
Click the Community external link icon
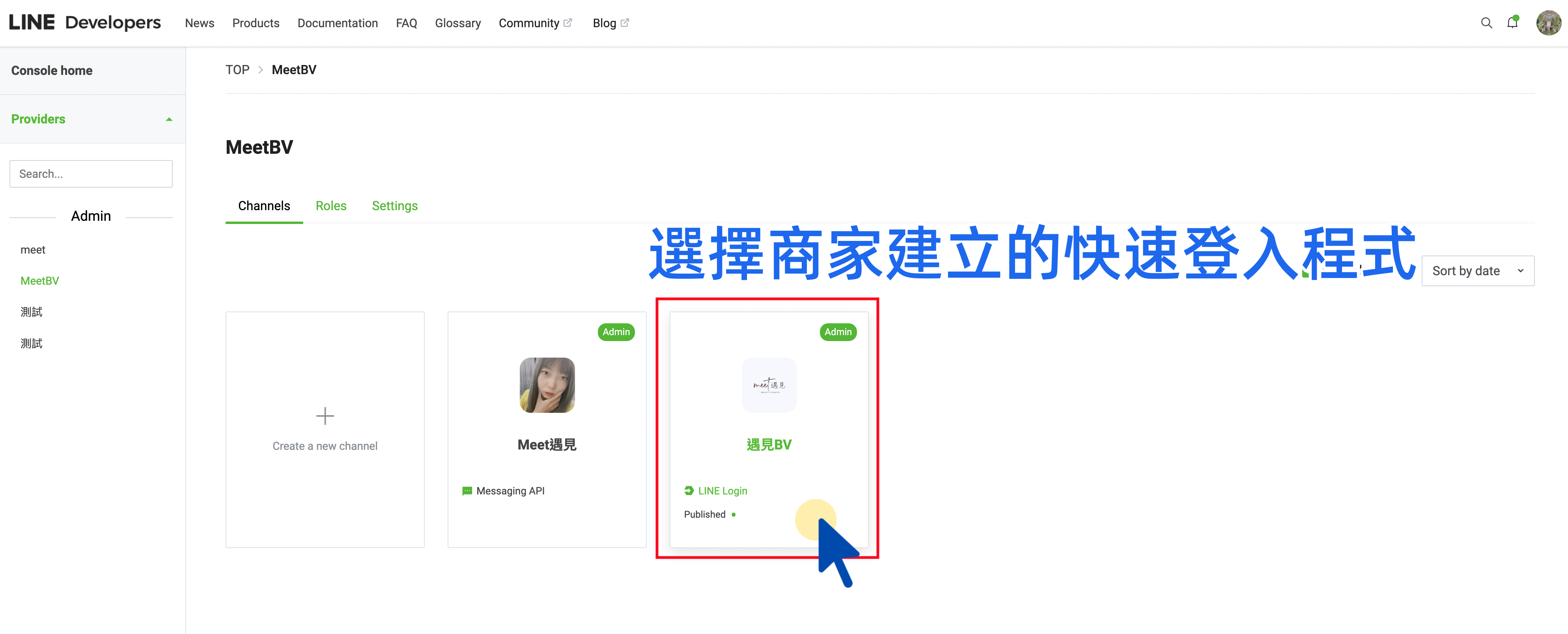coord(568,22)
